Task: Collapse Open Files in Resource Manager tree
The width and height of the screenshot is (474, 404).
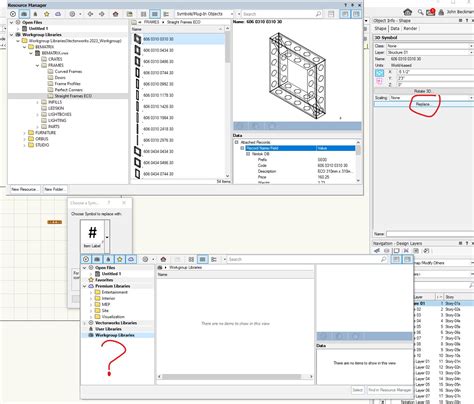Action: (12, 22)
